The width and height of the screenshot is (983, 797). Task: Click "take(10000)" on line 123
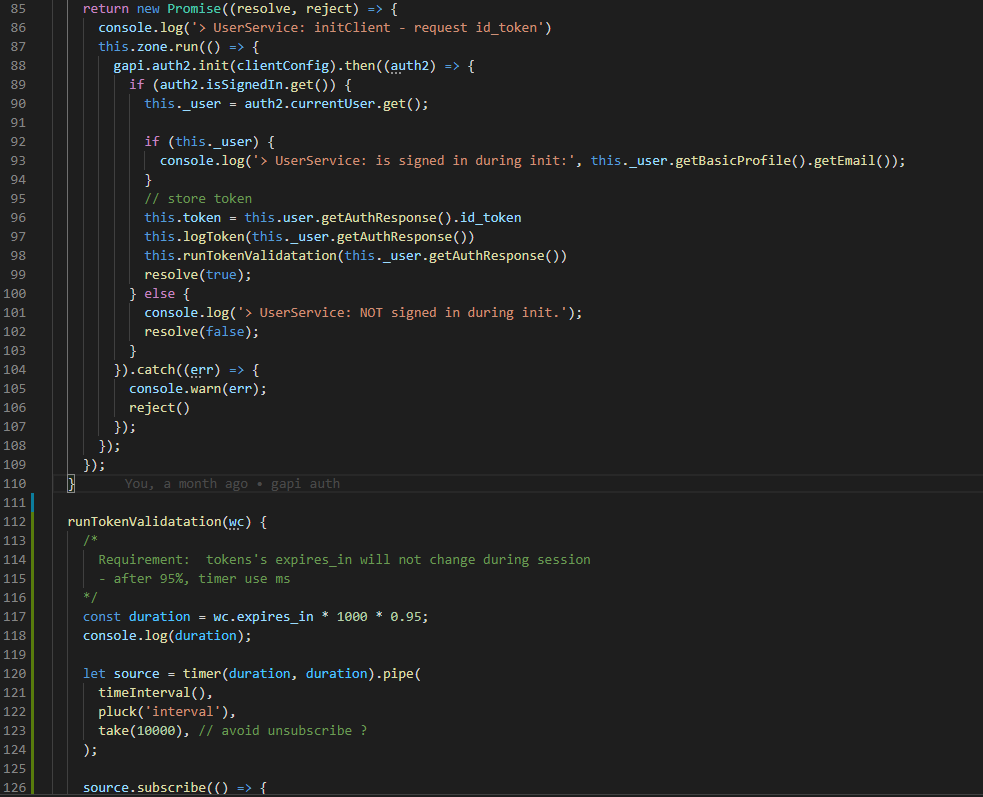click(x=140, y=731)
